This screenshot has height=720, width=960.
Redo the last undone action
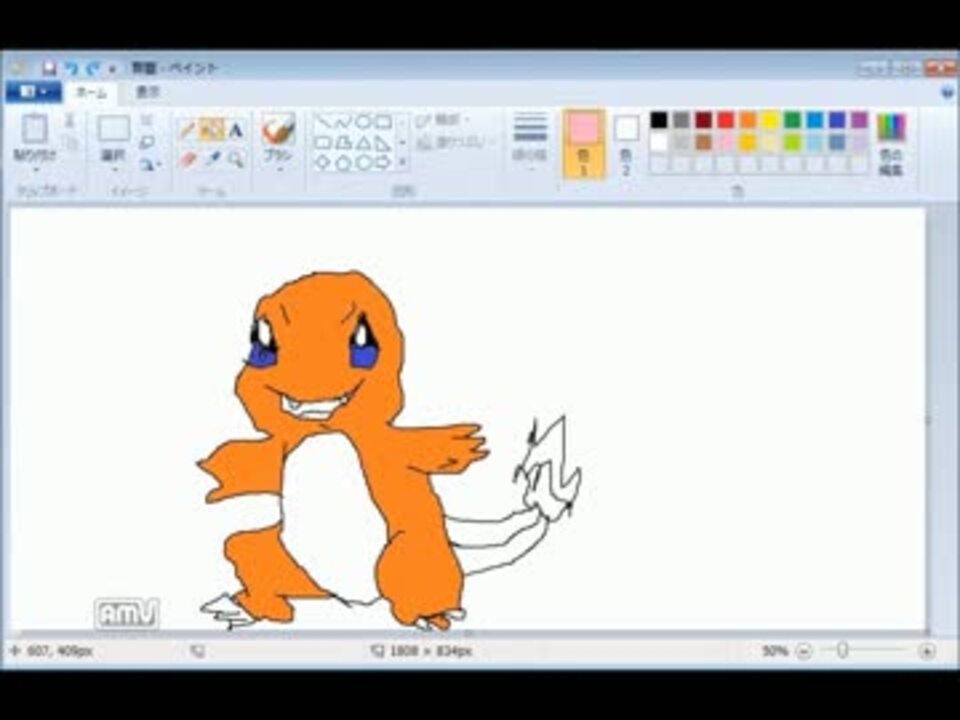click(92, 67)
